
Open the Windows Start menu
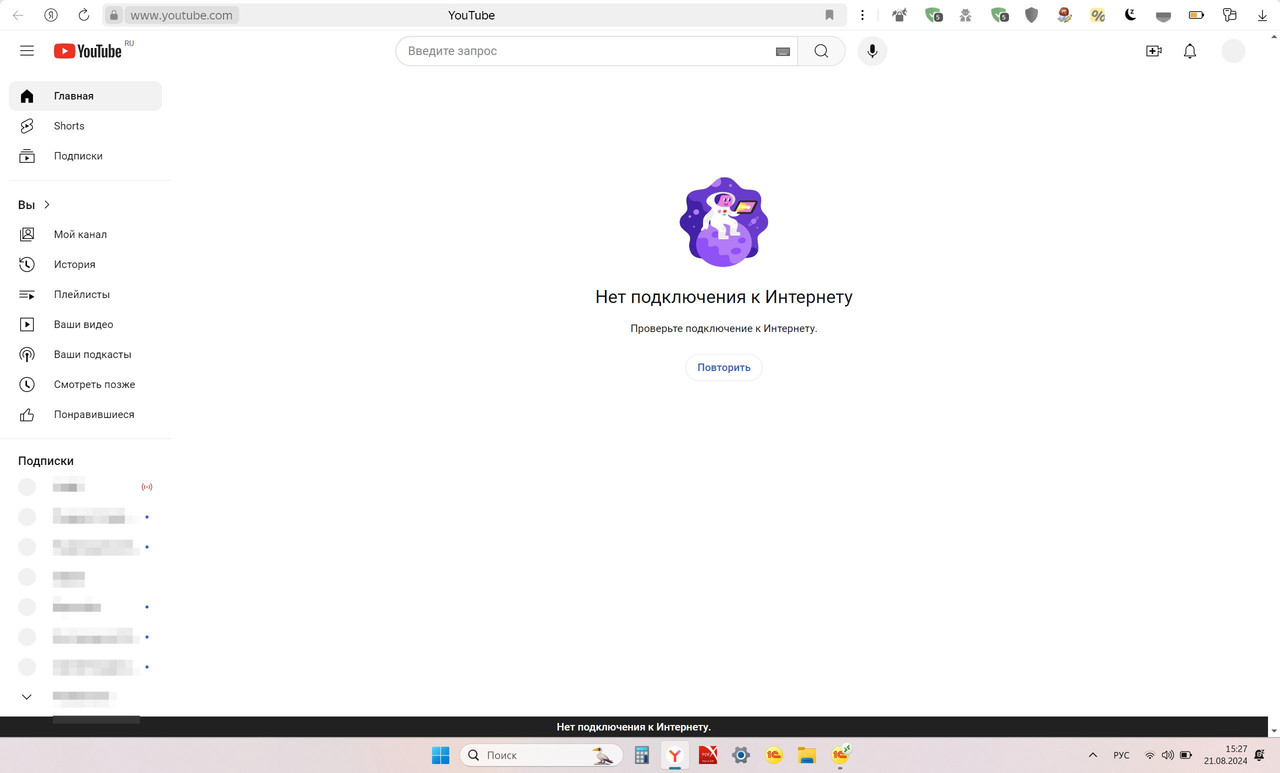[x=441, y=755]
